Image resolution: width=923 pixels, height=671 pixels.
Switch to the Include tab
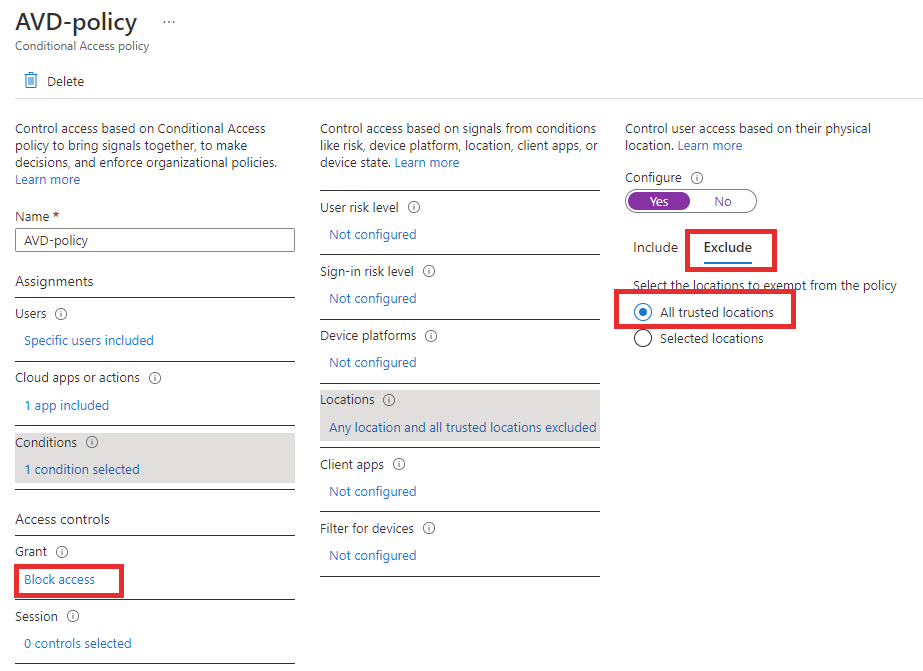click(x=655, y=247)
